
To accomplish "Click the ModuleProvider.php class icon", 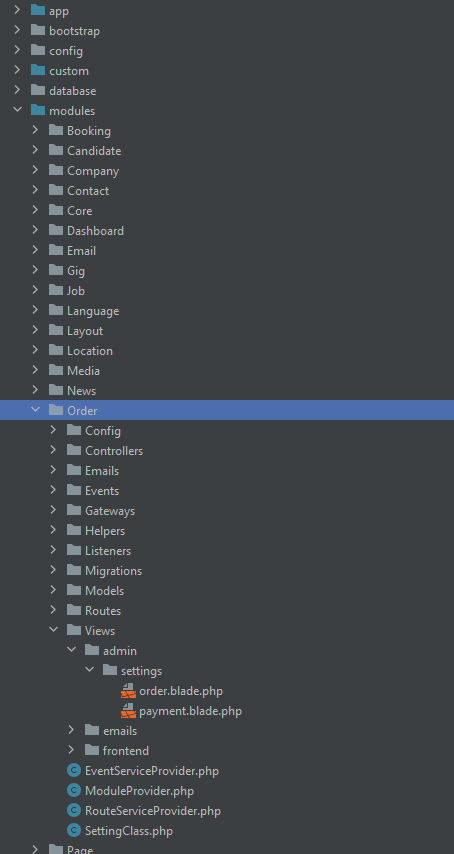I will click(73, 791).
